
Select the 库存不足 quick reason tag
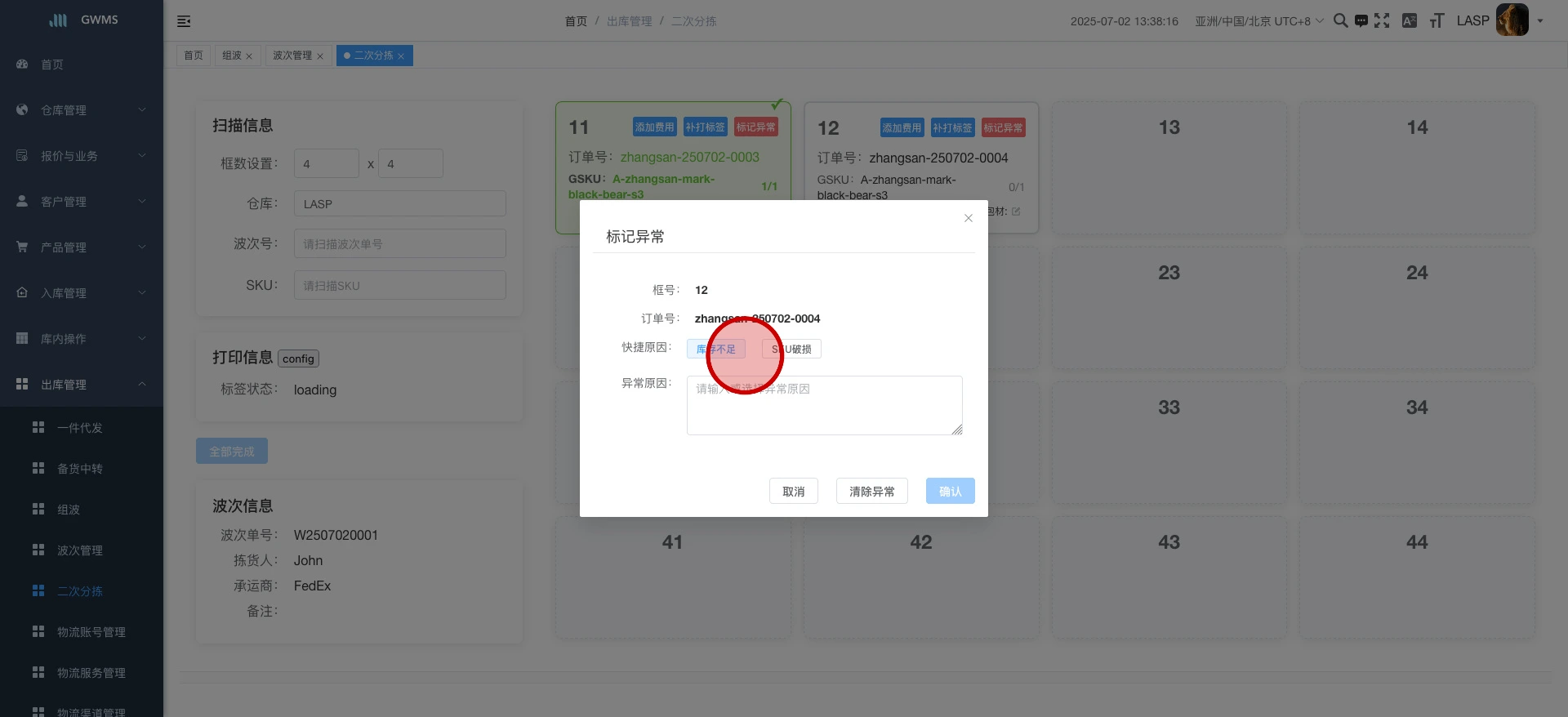coord(716,350)
